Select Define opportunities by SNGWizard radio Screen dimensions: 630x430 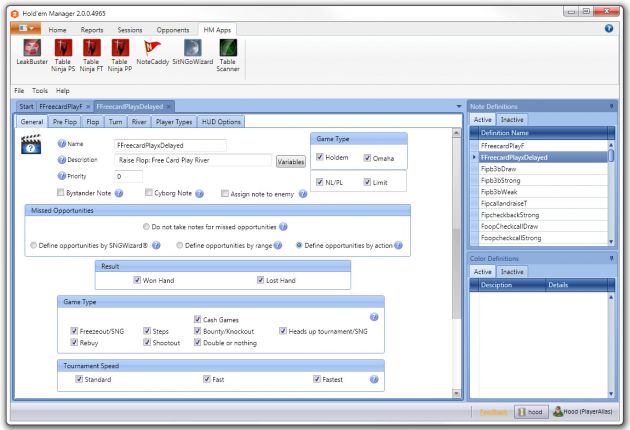[x=33, y=245]
